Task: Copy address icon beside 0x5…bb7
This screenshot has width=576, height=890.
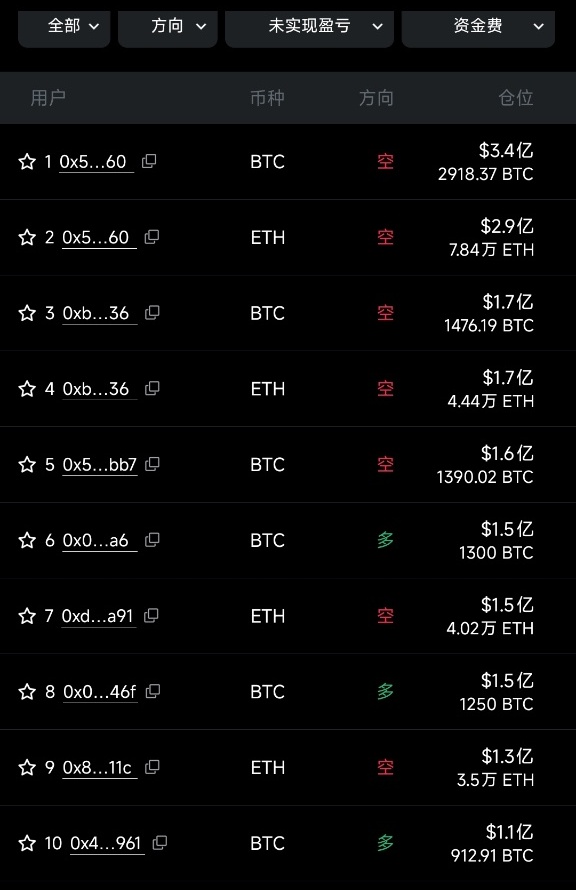Action: (x=152, y=464)
